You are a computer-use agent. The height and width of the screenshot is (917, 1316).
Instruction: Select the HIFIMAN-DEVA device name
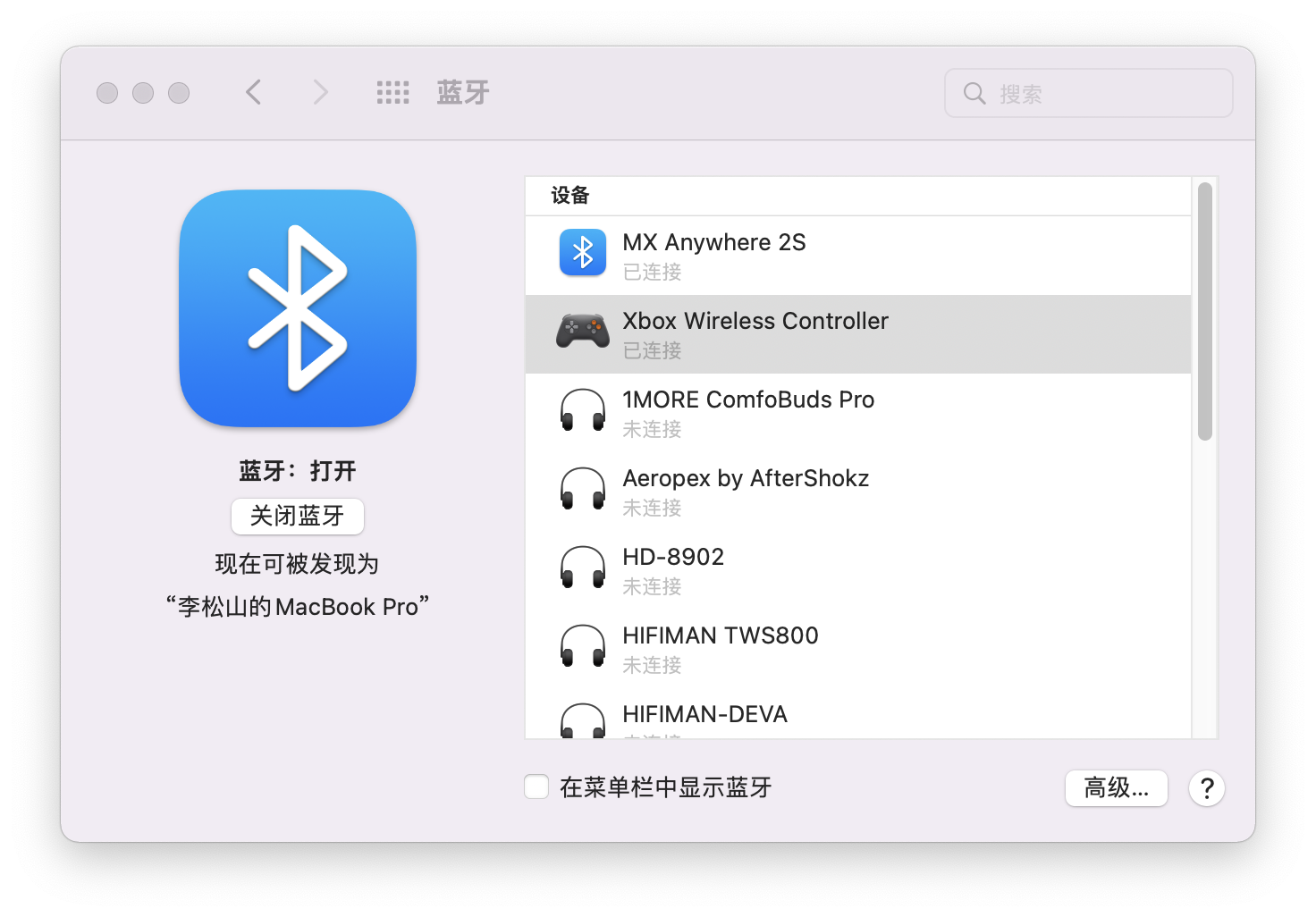pyautogui.click(x=705, y=714)
